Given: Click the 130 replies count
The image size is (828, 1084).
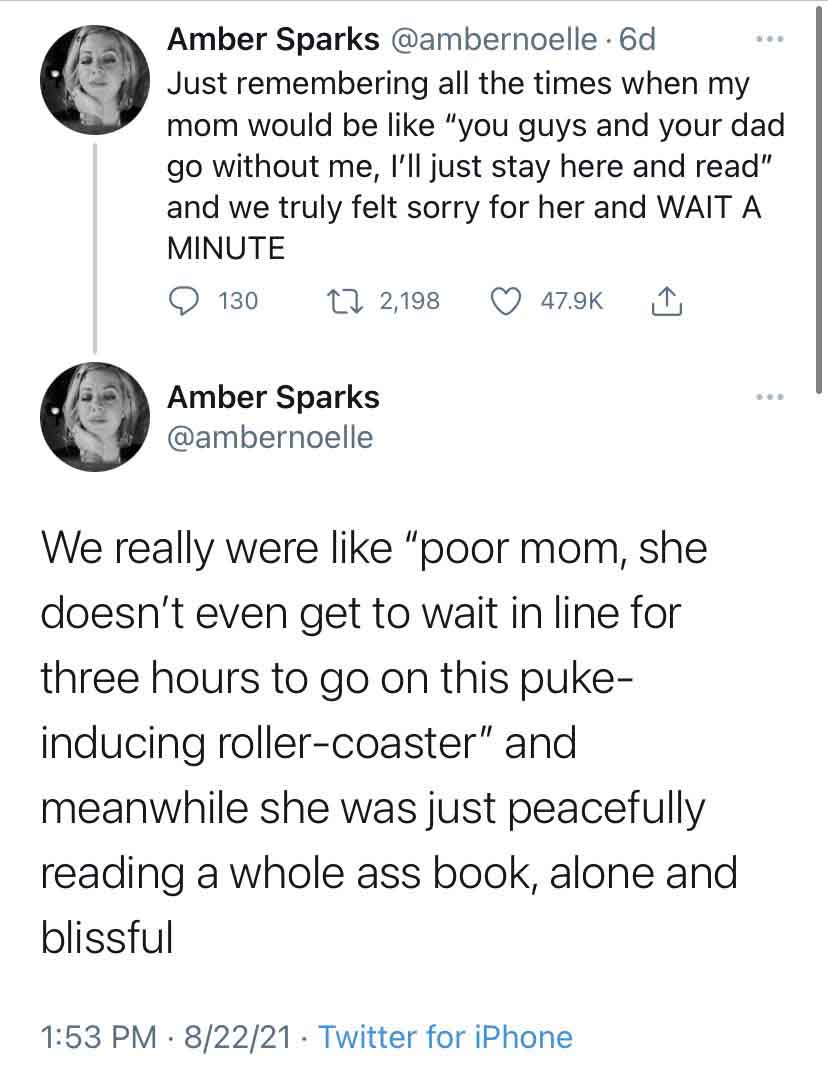Looking at the screenshot, I should click(238, 301).
